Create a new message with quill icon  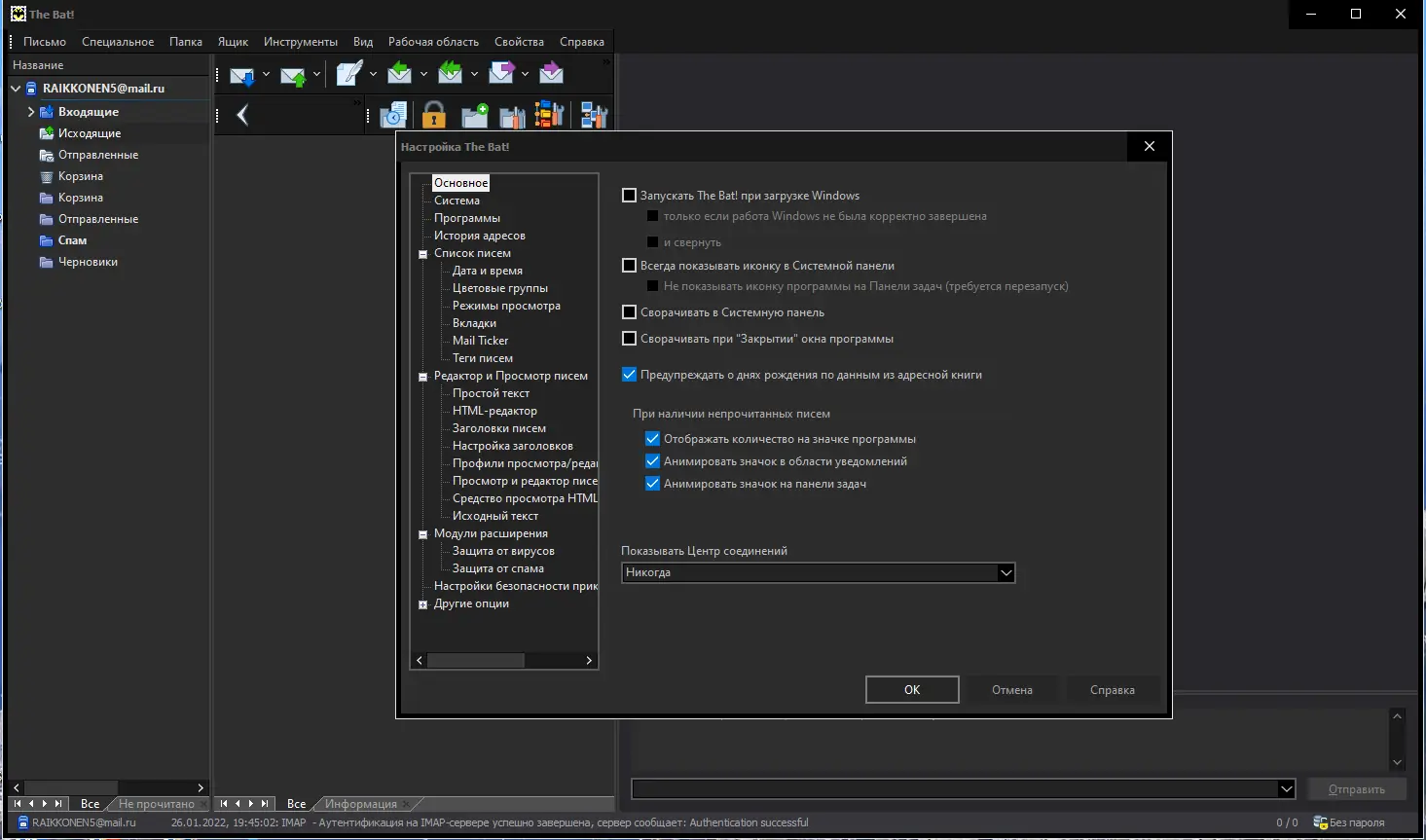(x=348, y=74)
